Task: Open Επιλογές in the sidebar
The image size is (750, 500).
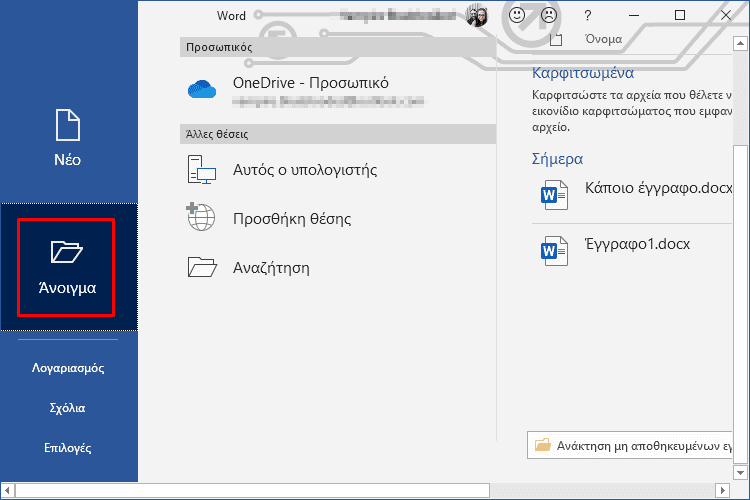Action: tap(67, 448)
